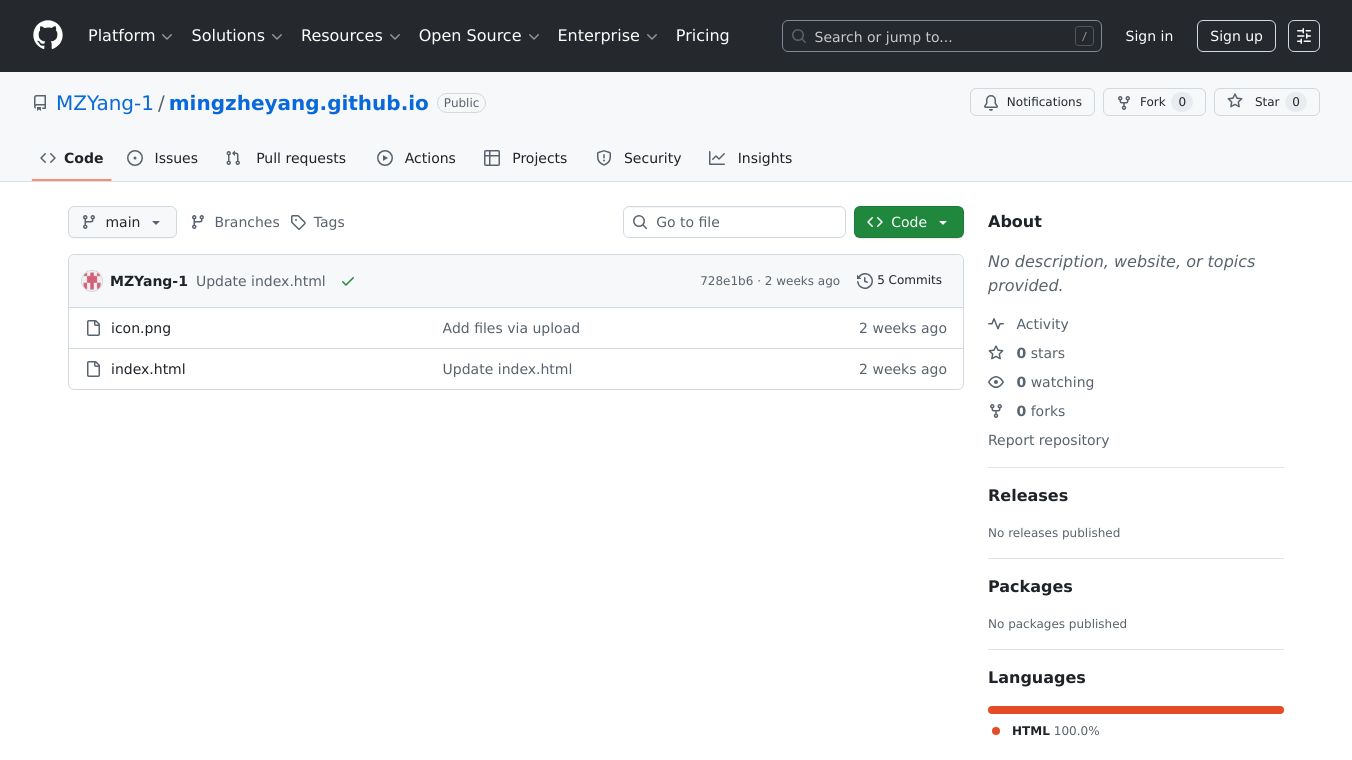Image resolution: width=1352 pixels, height=760 pixels.
Task: Click MZYang-1 avatar in commit row
Action: point(92,281)
